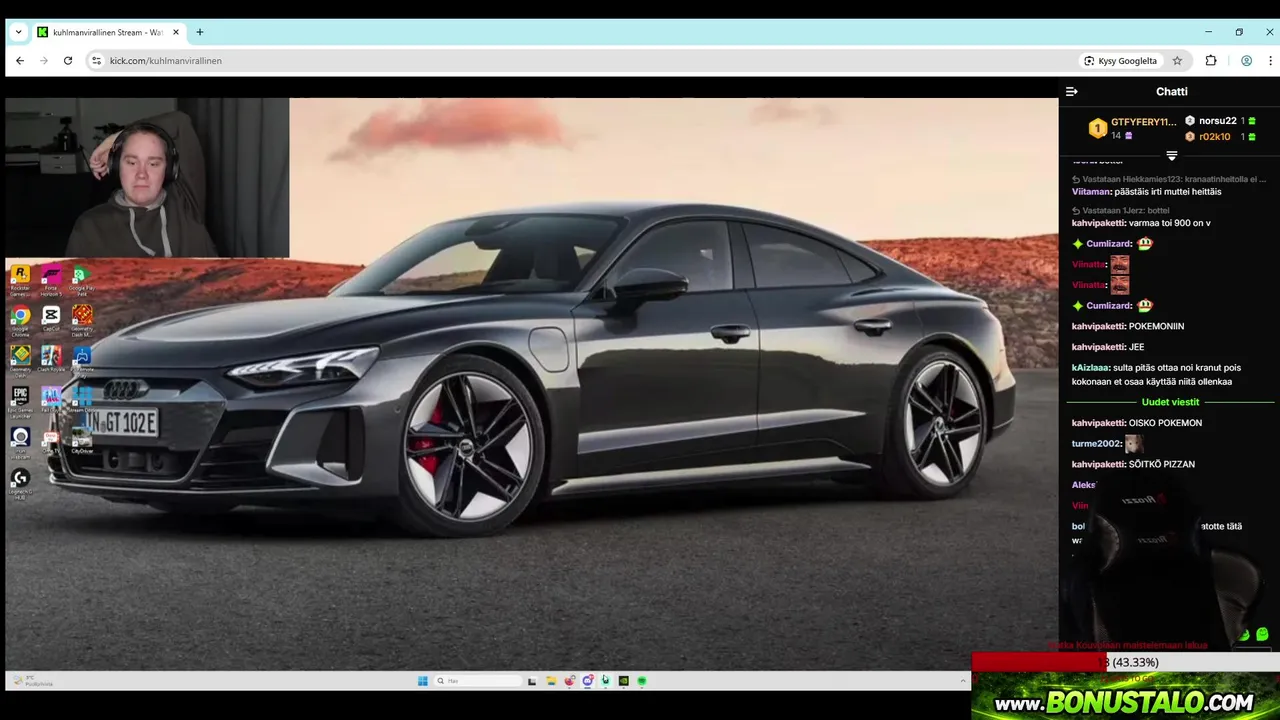This screenshot has height=720, width=1280.
Task: Open a new browser tab
Action: [x=200, y=32]
